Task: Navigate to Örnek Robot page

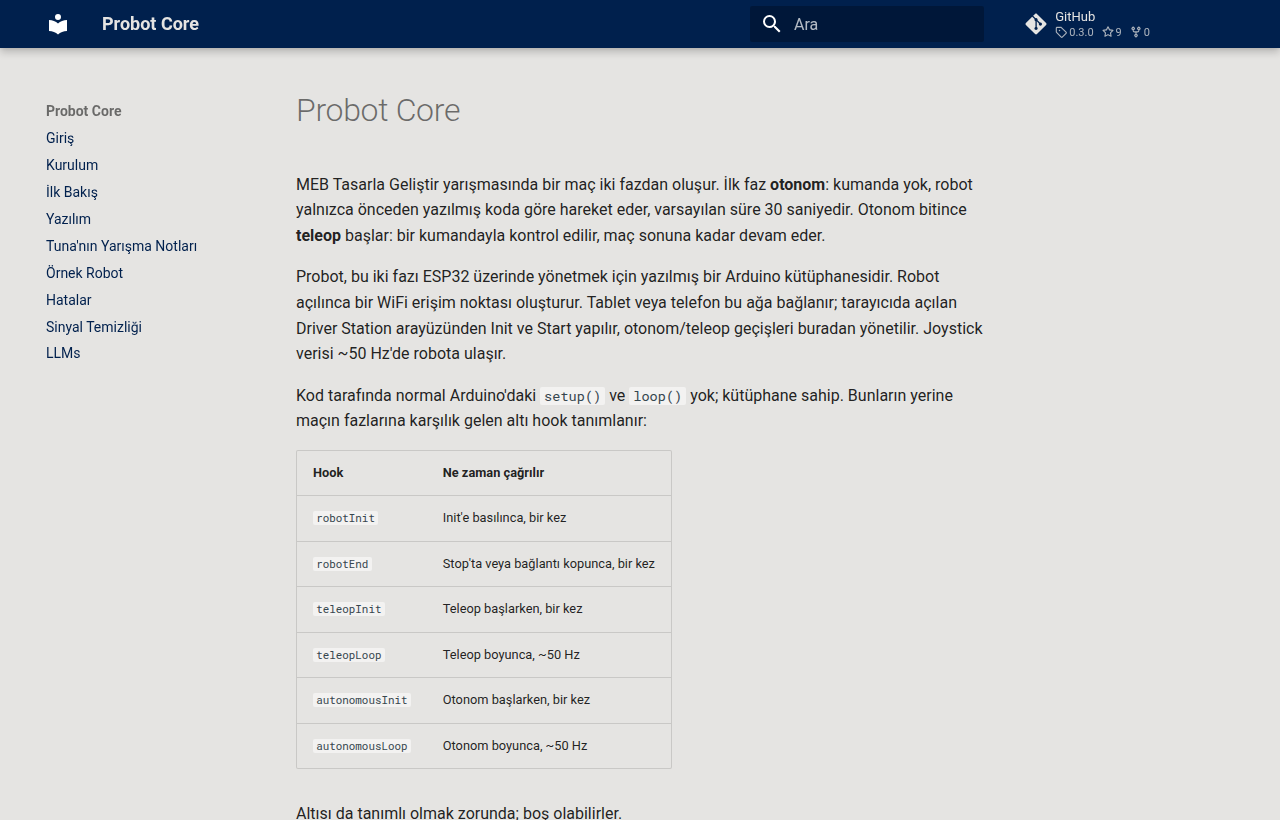Action: click(85, 273)
